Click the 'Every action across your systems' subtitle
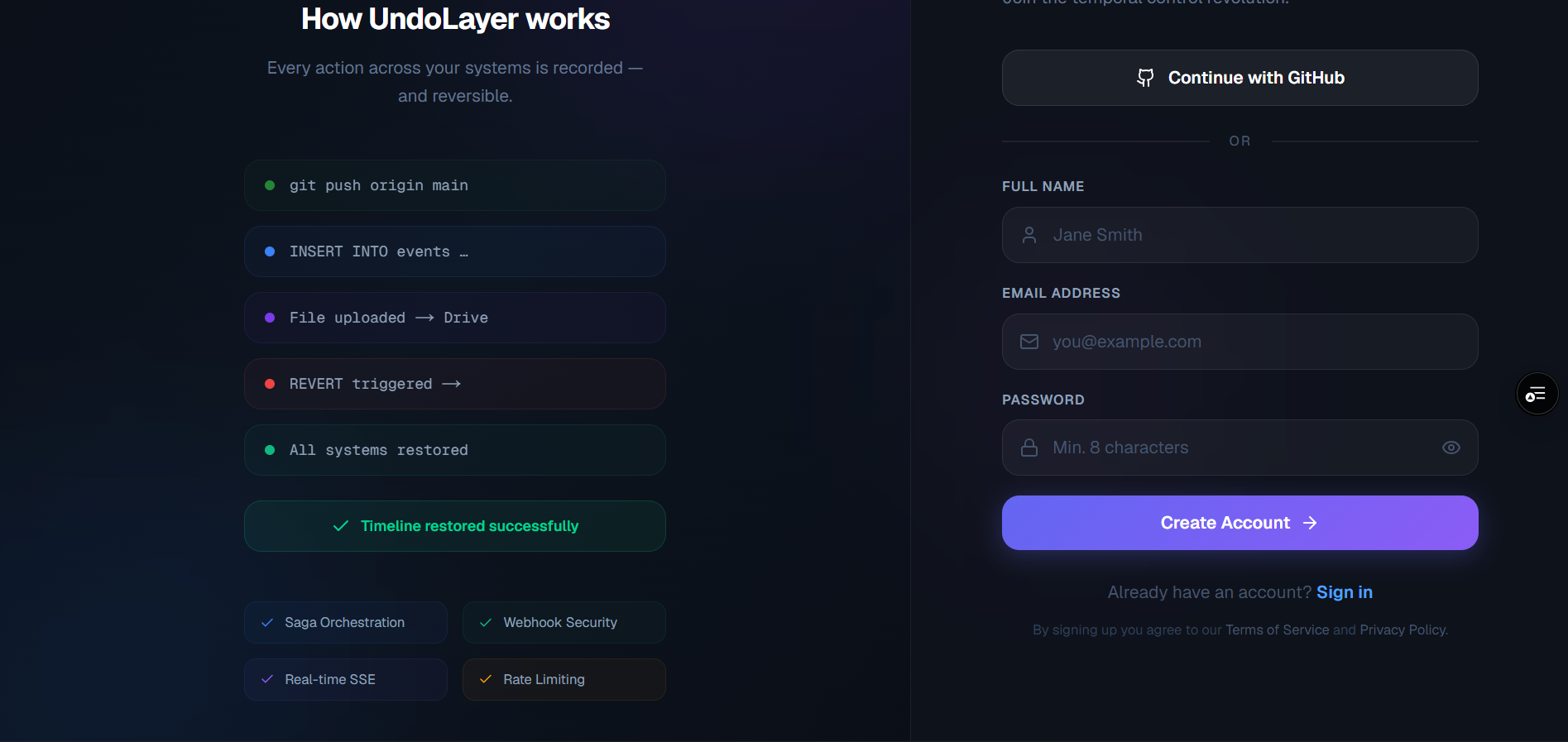The width and height of the screenshot is (1568, 742). point(455,82)
